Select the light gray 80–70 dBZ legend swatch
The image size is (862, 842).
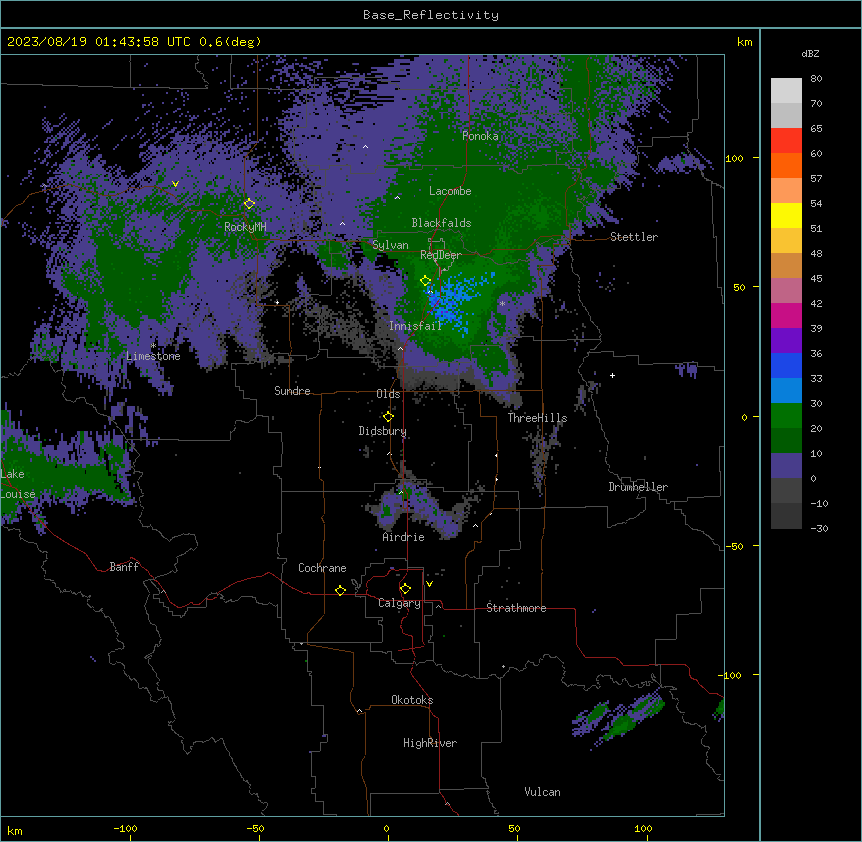pyautogui.click(x=786, y=91)
